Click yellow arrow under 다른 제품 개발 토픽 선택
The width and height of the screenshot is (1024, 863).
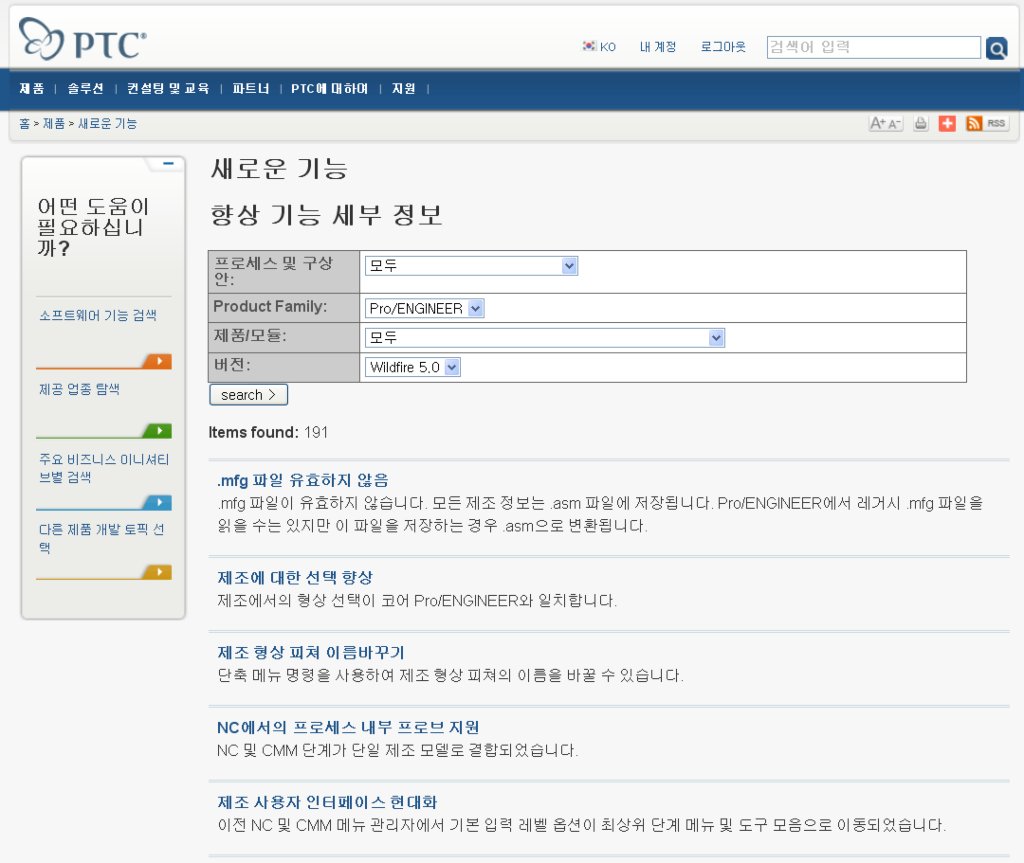[x=157, y=572]
